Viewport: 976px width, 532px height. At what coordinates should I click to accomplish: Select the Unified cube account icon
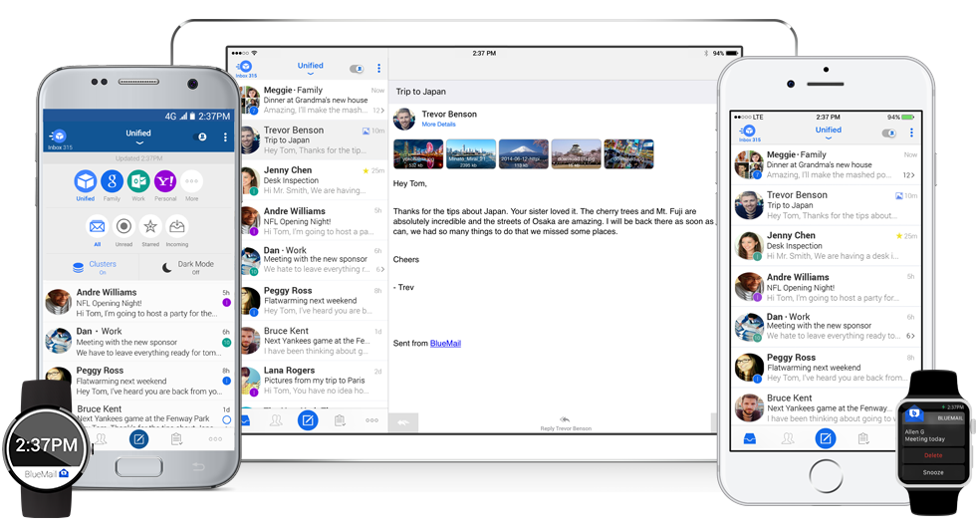coord(85,182)
